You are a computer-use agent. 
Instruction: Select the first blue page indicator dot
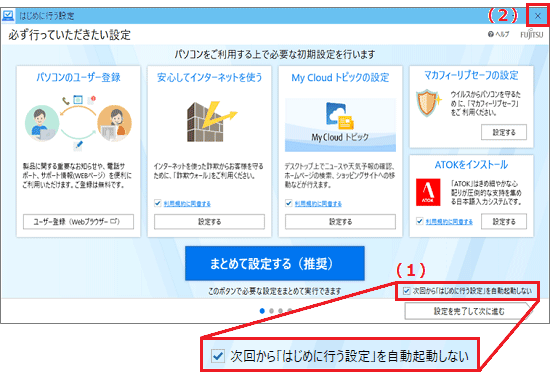(x=262, y=311)
